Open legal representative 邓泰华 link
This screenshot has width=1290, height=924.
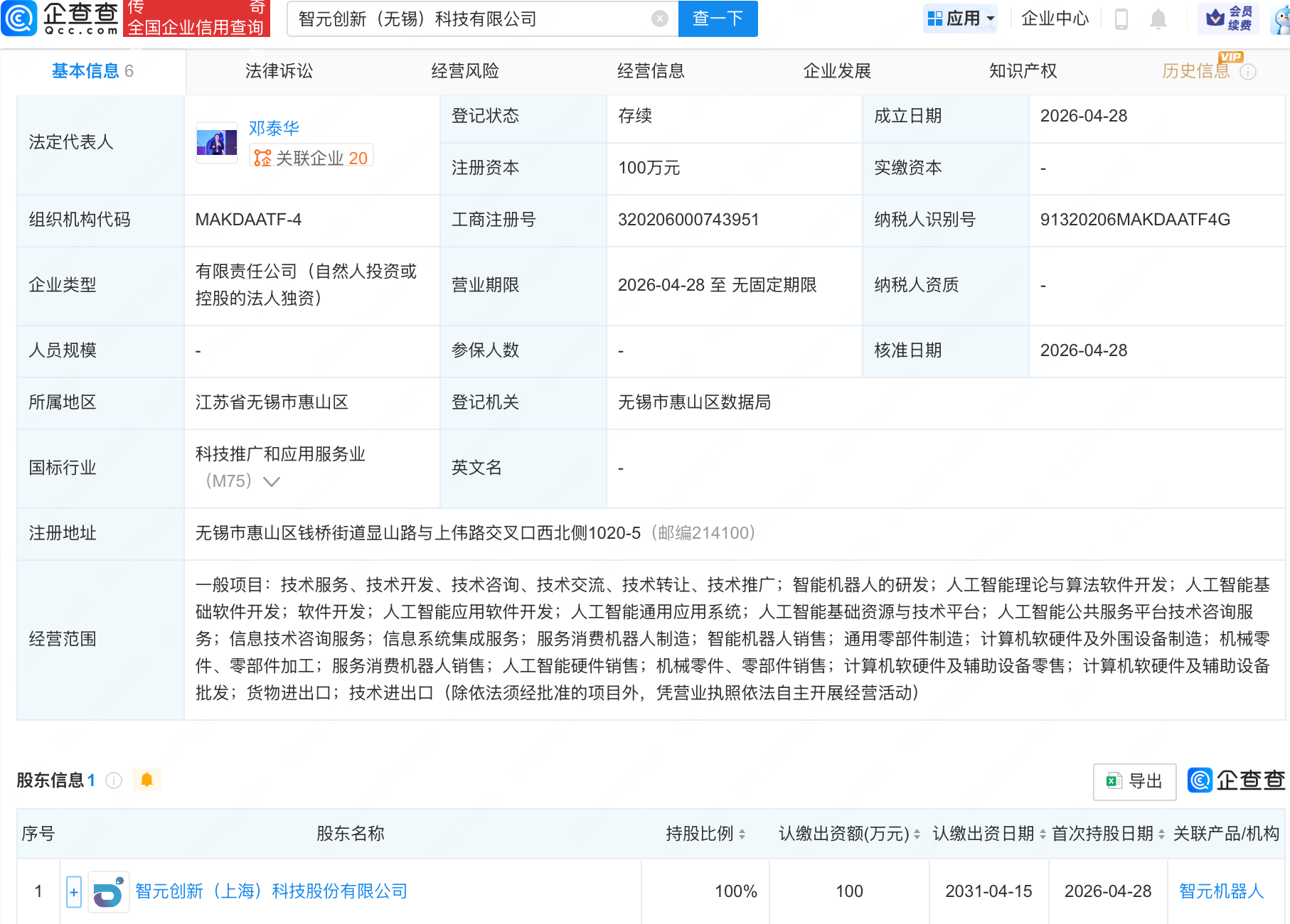point(274,128)
